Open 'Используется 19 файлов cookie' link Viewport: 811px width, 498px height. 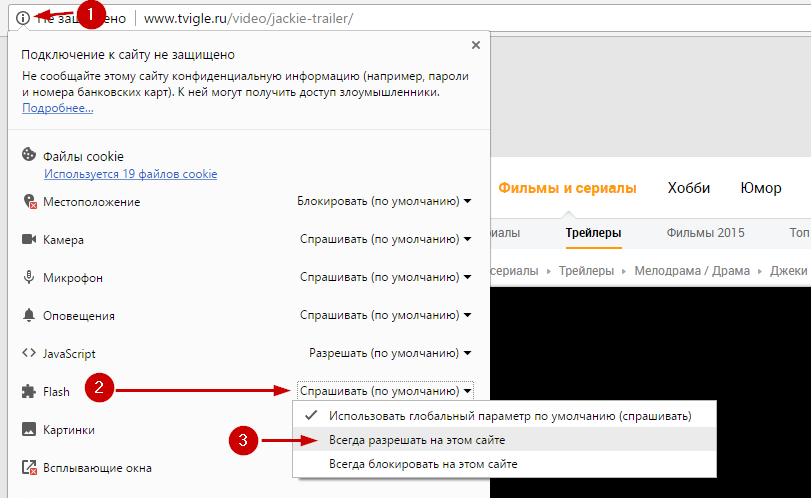(130, 174)
